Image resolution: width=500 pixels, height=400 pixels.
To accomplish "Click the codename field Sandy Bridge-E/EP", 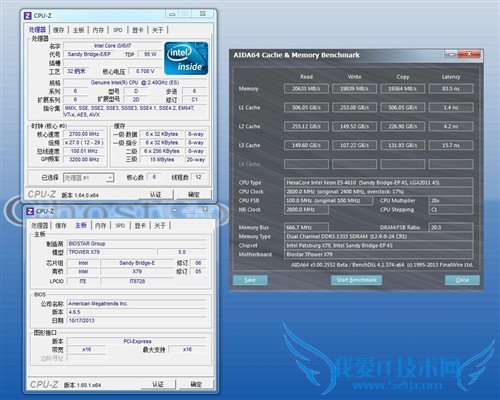I will pos(89,54).
